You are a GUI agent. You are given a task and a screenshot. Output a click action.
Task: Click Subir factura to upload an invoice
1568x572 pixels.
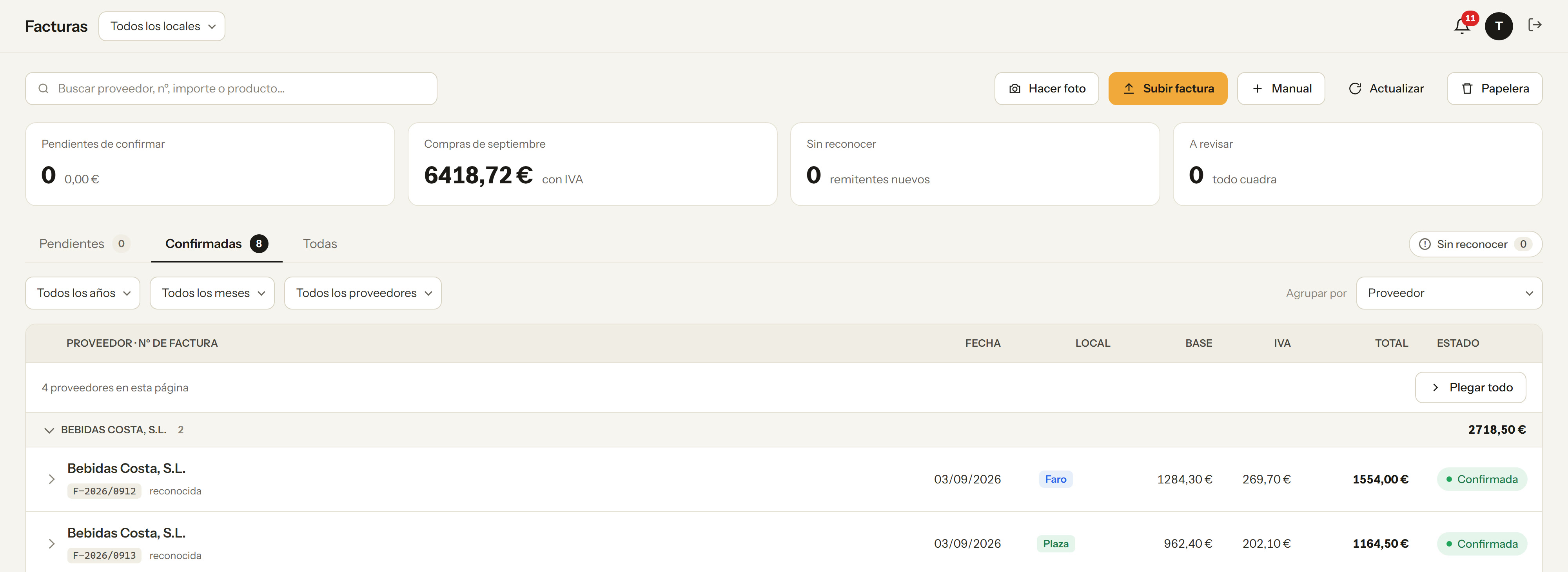[x=1167, y=89]
